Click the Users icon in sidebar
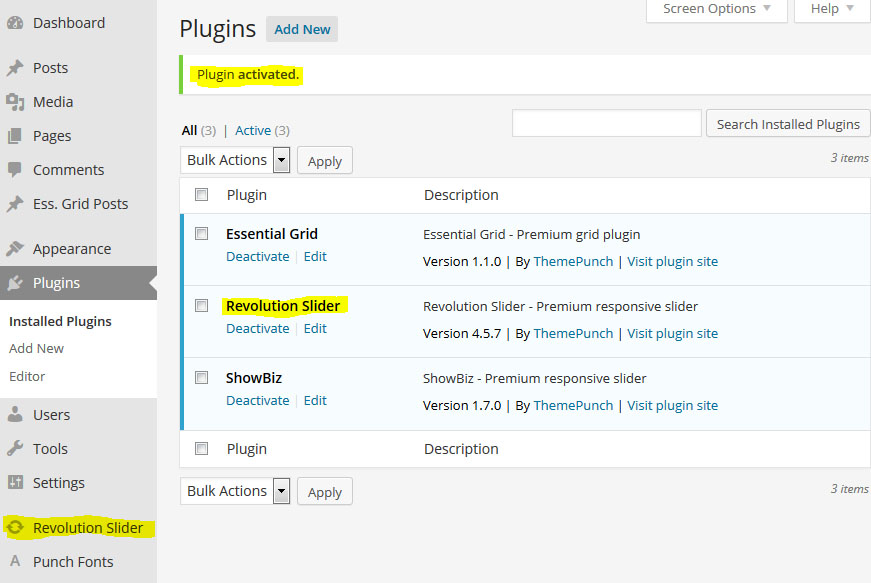 click(x=15, y=415)
